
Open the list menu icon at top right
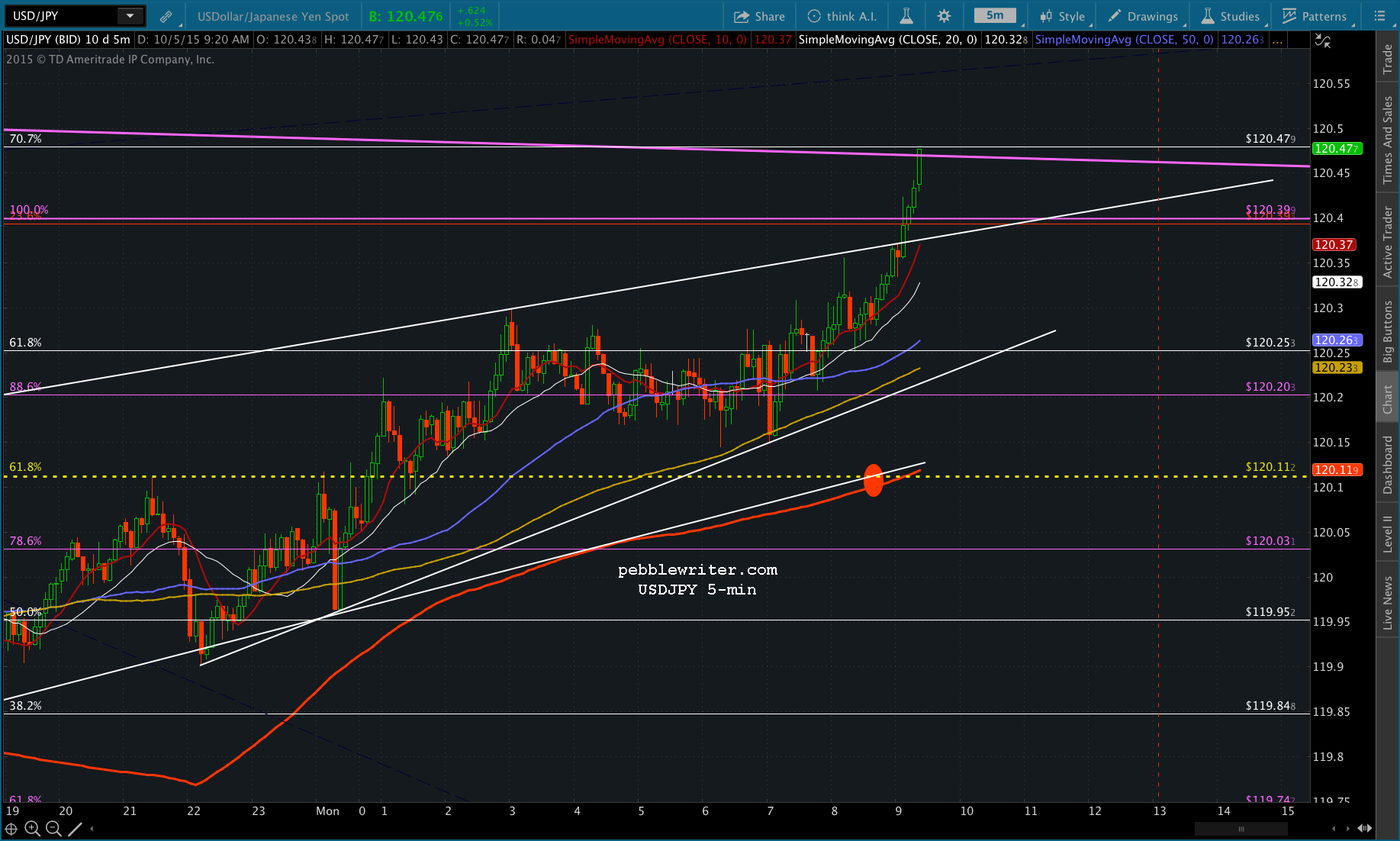[x=1379, y=16]
